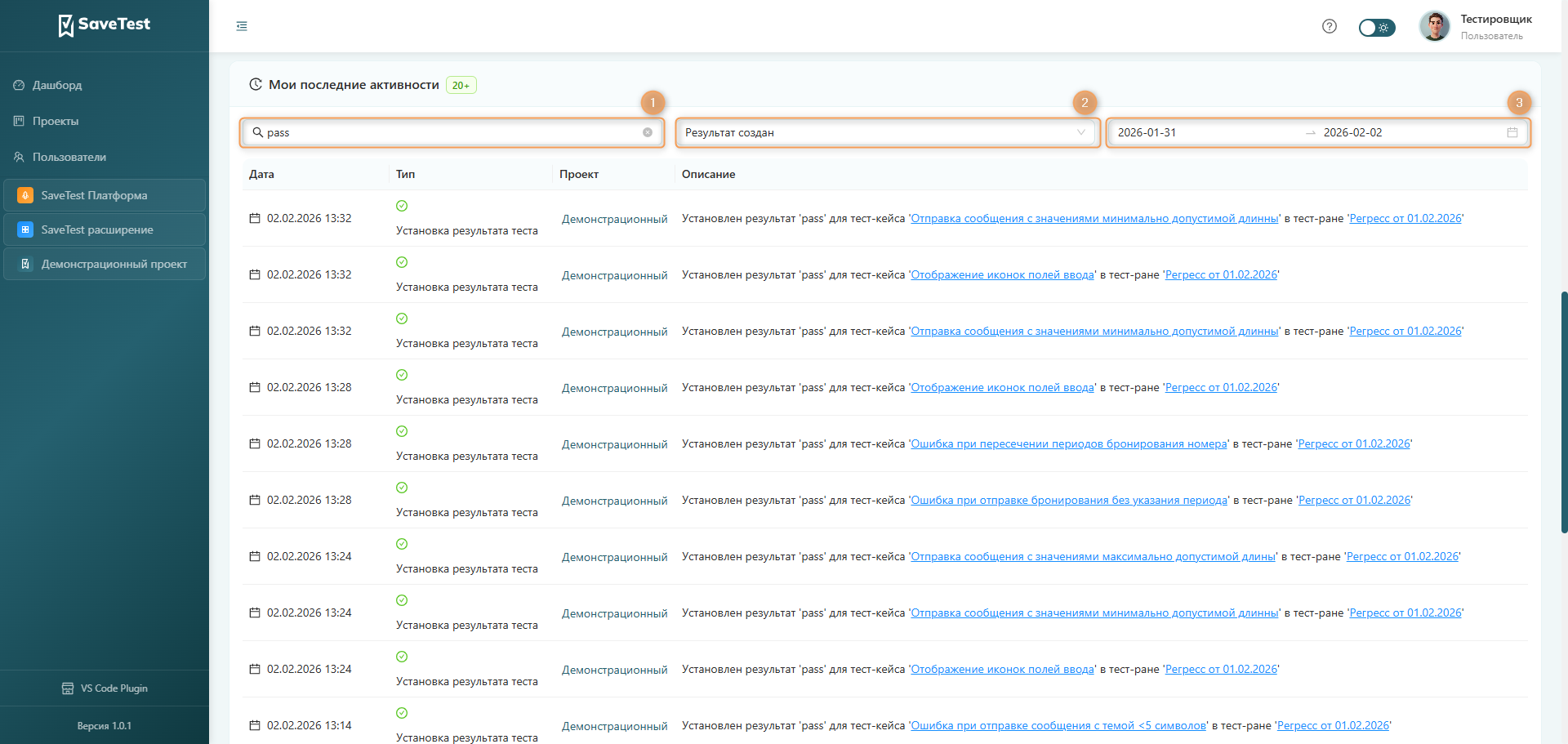Go to the Проекты menu item
This screenshot has width=1568, height=744.
pyautogui.click(x=56, y=121)
